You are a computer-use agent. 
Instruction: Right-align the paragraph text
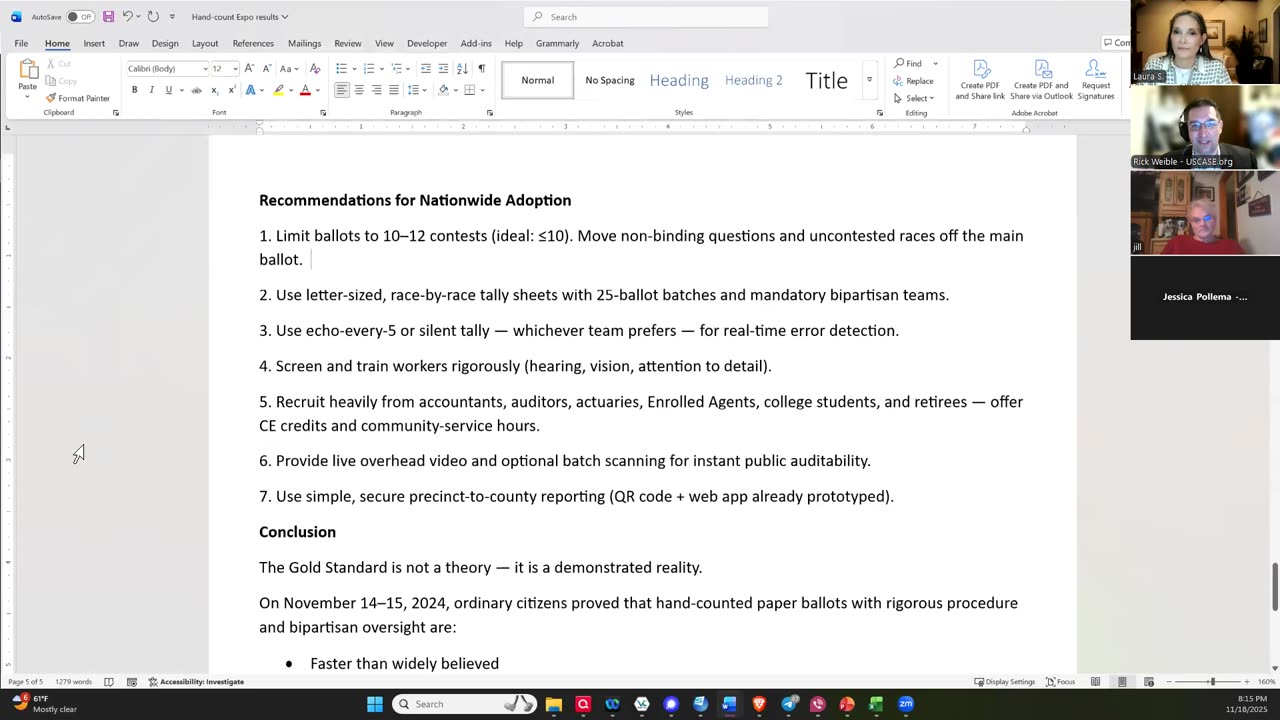pyautogui.click(x=377, y=90)
